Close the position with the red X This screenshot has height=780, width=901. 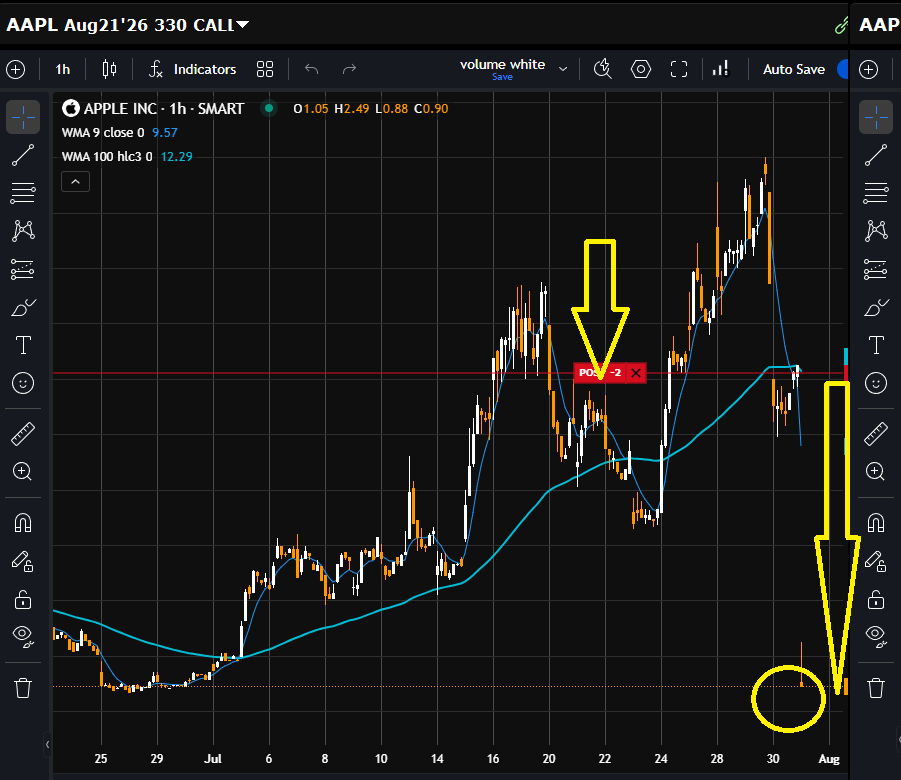[x=636, y=373]
